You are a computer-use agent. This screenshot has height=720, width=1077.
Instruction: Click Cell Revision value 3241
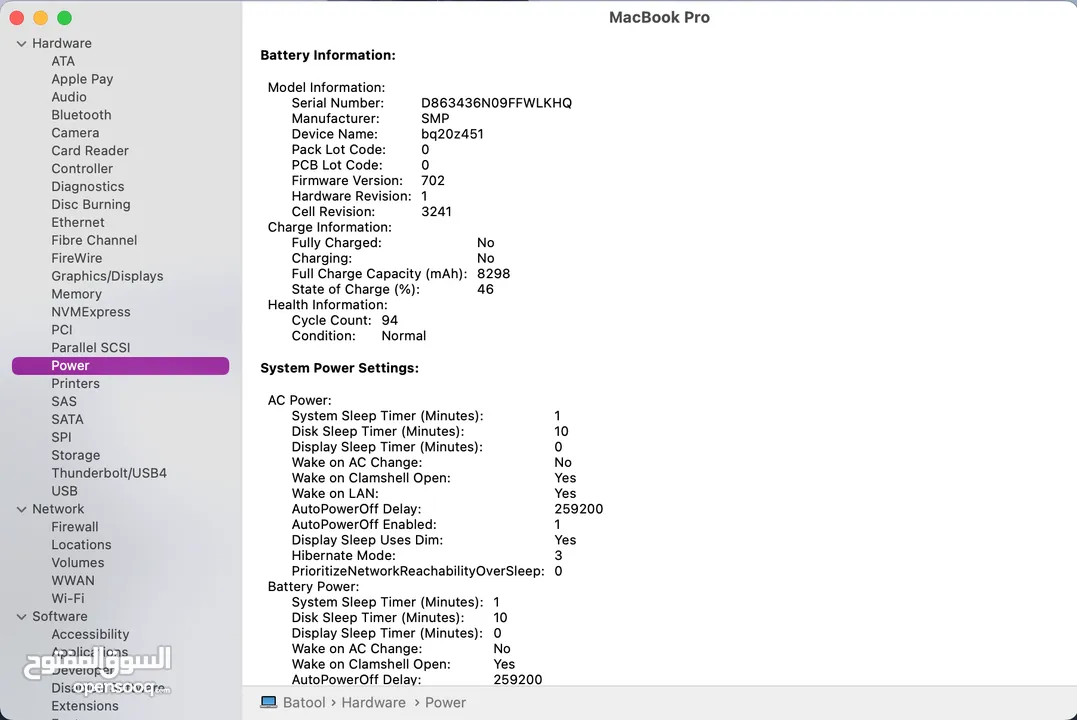[x=436, y=212]
